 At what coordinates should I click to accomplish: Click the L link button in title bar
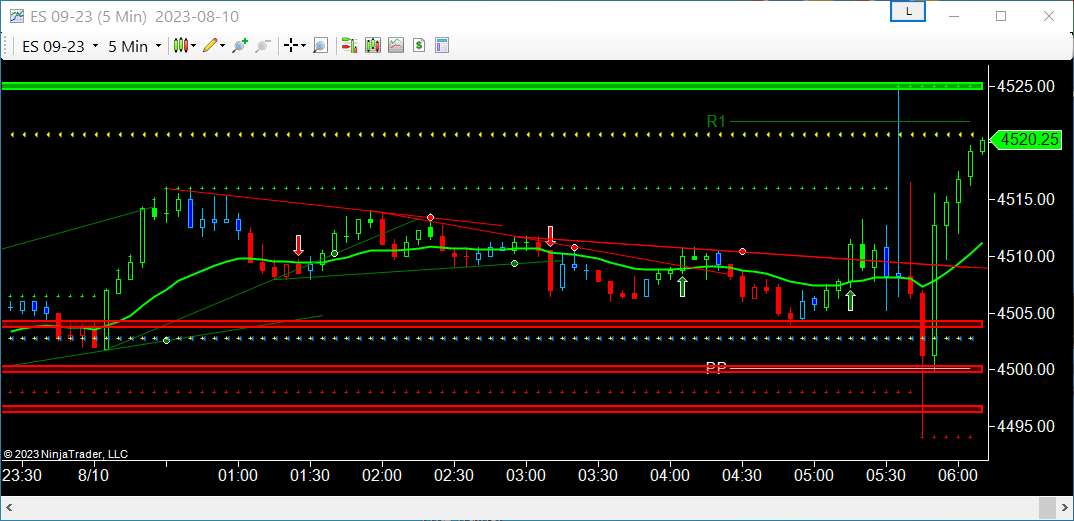pyautogui.click(x=908, y=12)
